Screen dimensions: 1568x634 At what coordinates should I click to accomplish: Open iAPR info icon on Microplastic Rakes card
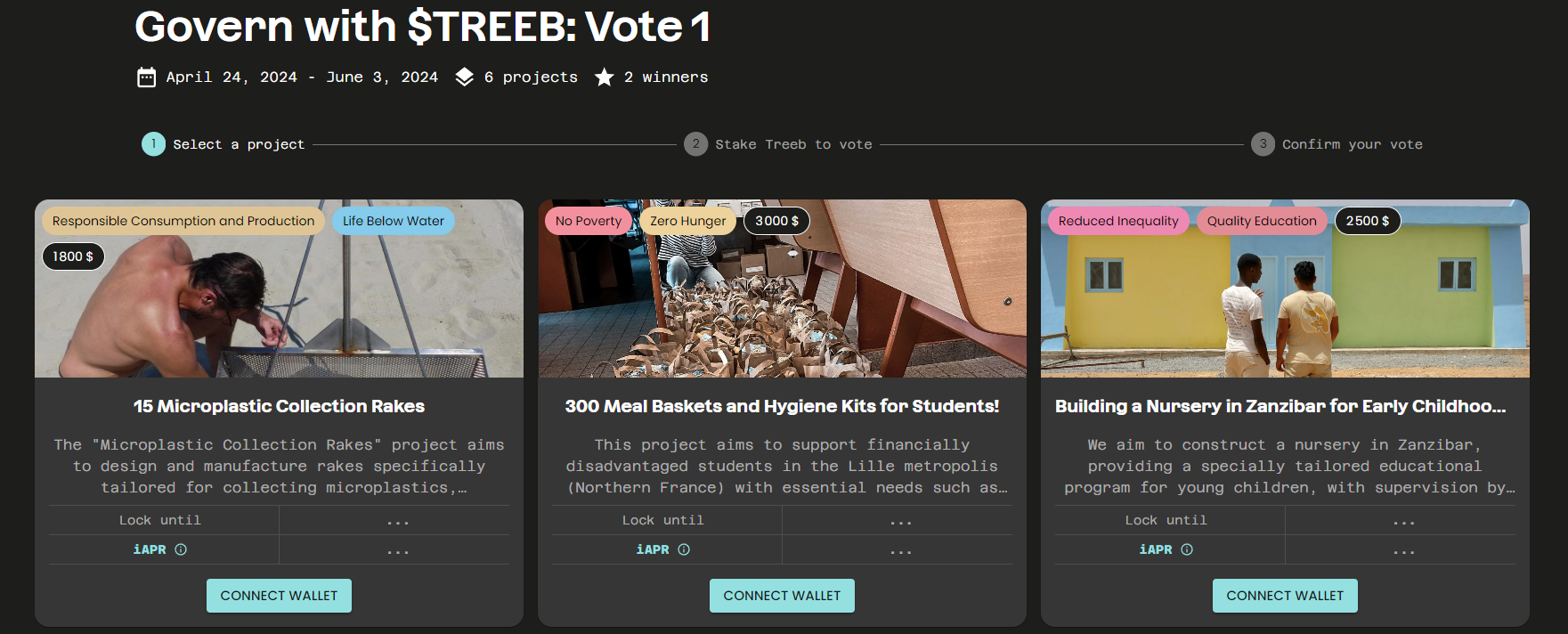pos(181,549)
